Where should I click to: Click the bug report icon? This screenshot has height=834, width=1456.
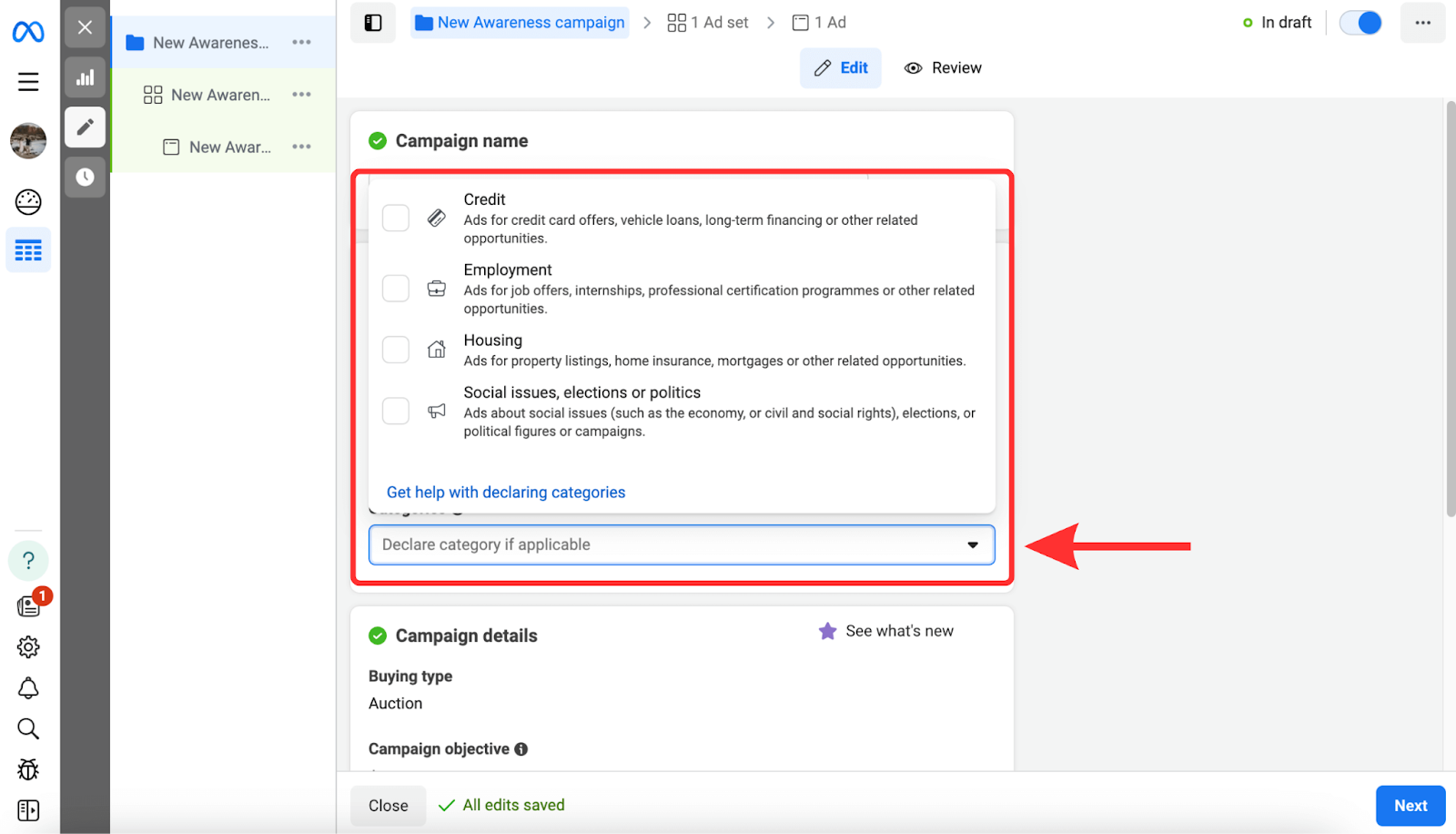tap(28, 769)
